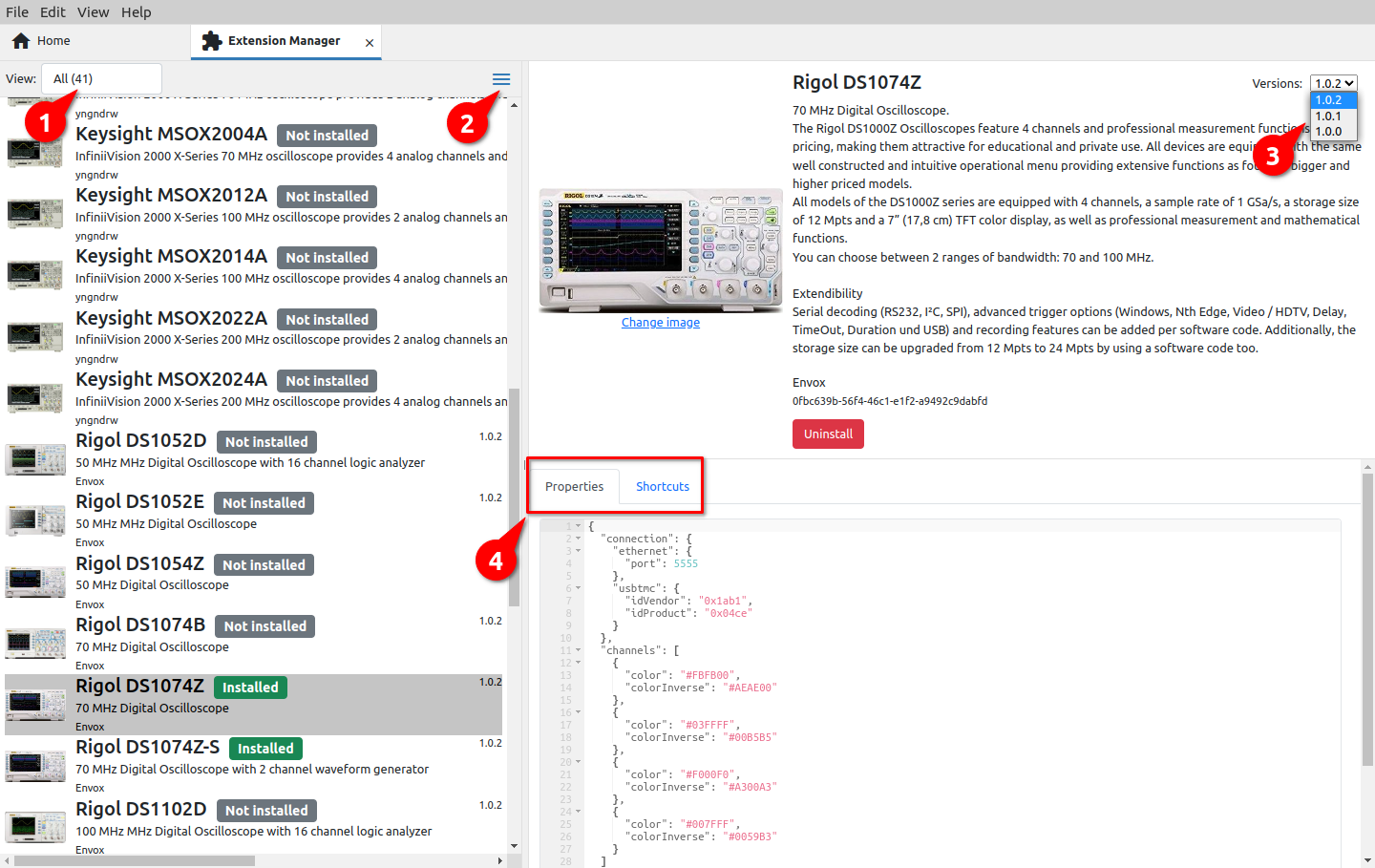Click the Home tab house icon
The height and width of the screenshot is (868, 1375).
[21, 41]
